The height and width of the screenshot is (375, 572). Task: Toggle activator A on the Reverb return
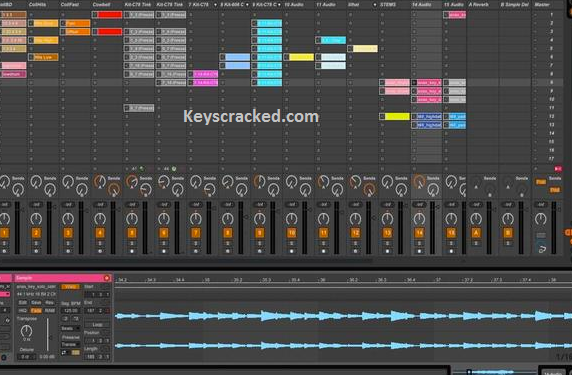(x=476, y=233)
